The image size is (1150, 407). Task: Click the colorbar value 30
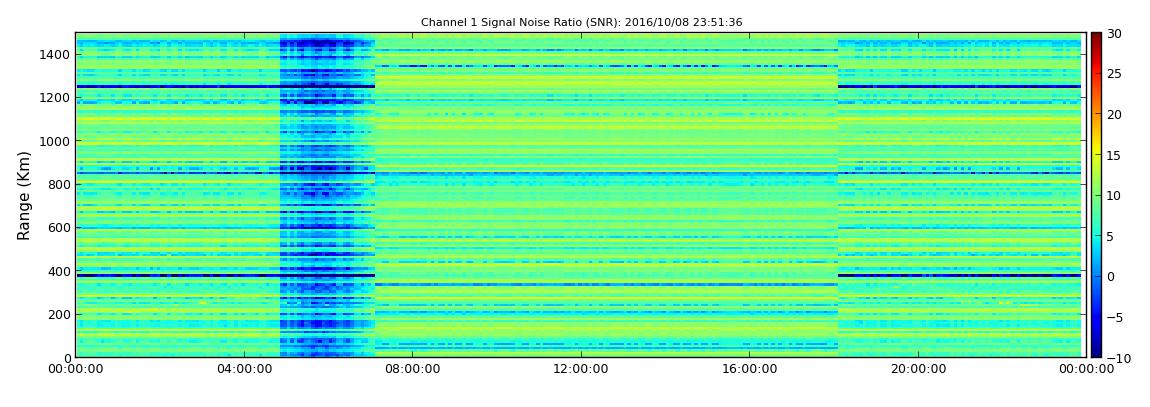(x=1115, y=34)
